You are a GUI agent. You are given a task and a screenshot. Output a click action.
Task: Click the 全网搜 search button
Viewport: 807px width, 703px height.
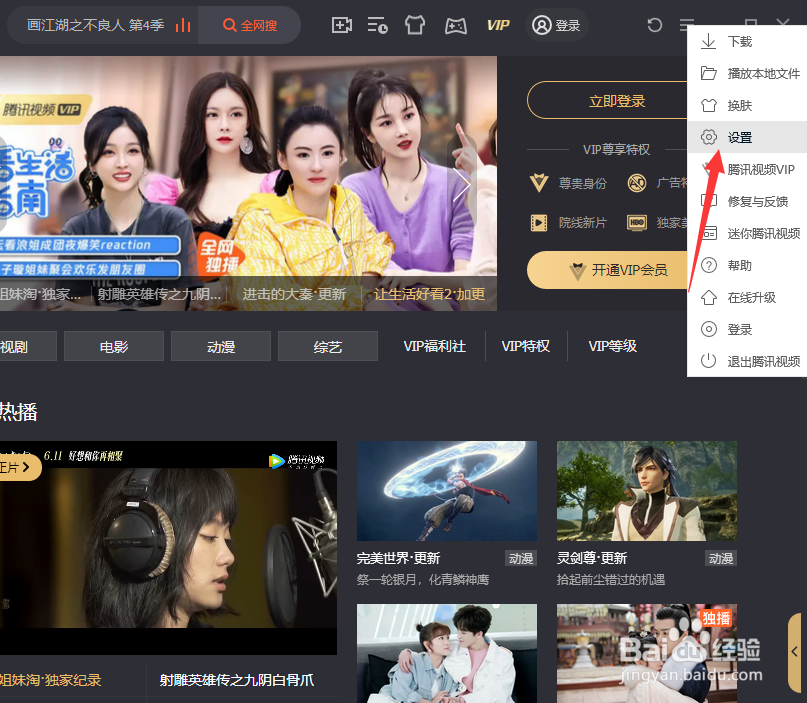[x=250, y=25]
